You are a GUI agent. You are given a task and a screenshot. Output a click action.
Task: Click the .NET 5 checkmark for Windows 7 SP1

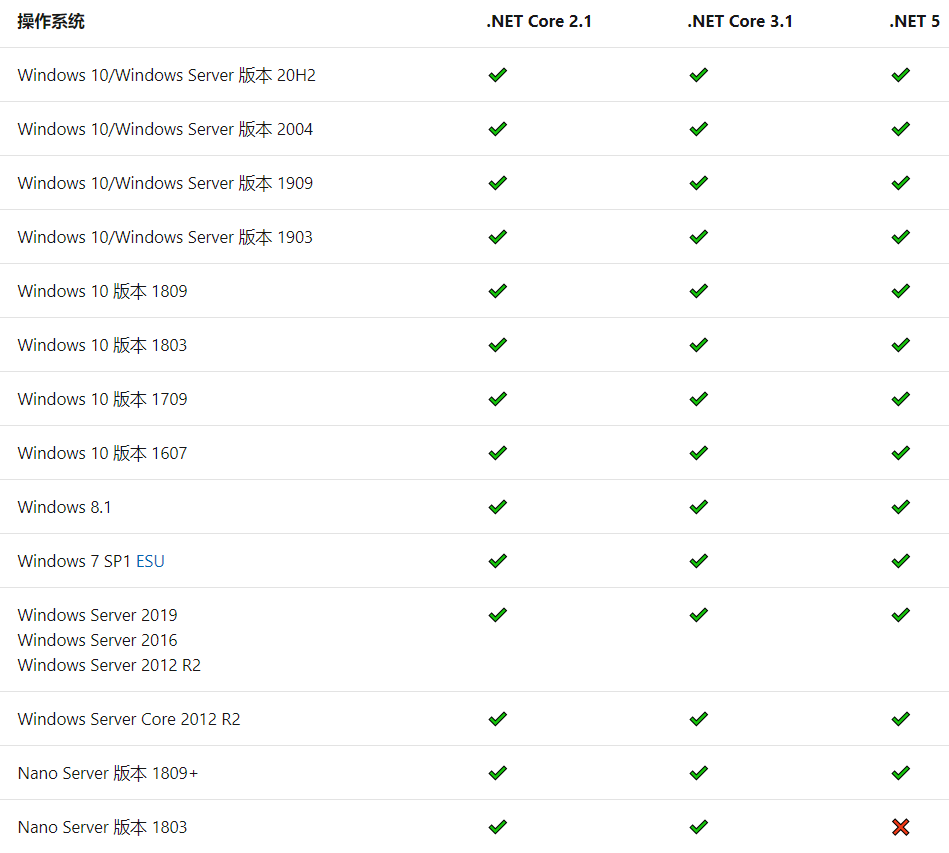900,561
